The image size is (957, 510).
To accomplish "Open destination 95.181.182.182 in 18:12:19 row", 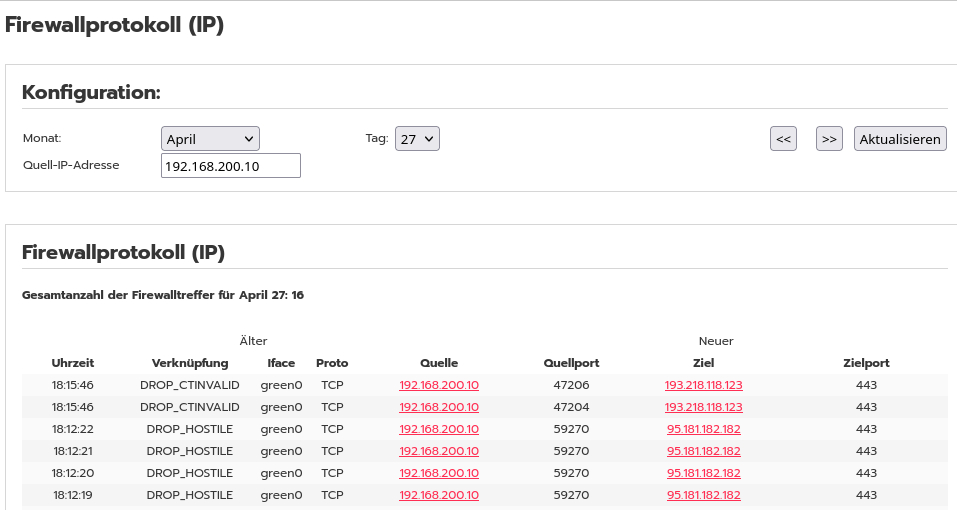I will click(704, 495).
